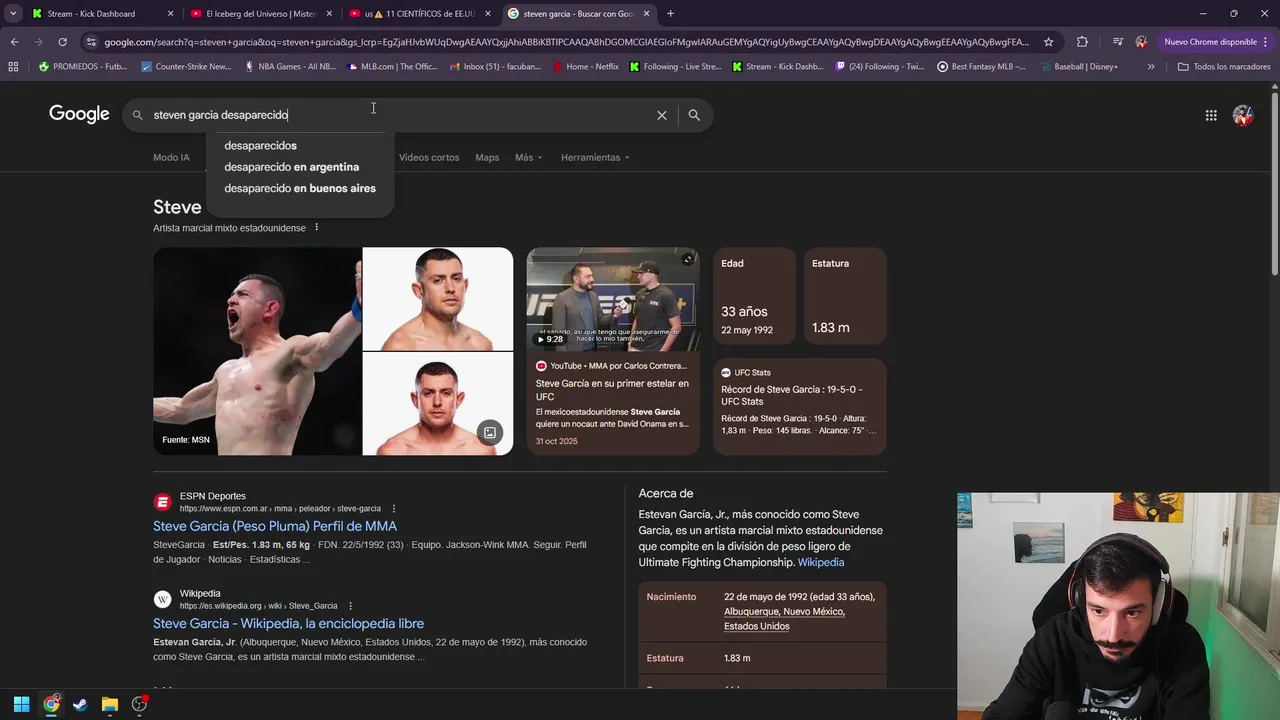Open Todos los marcadores folder
This screenshot has height=720, width=1280.
1224,67
